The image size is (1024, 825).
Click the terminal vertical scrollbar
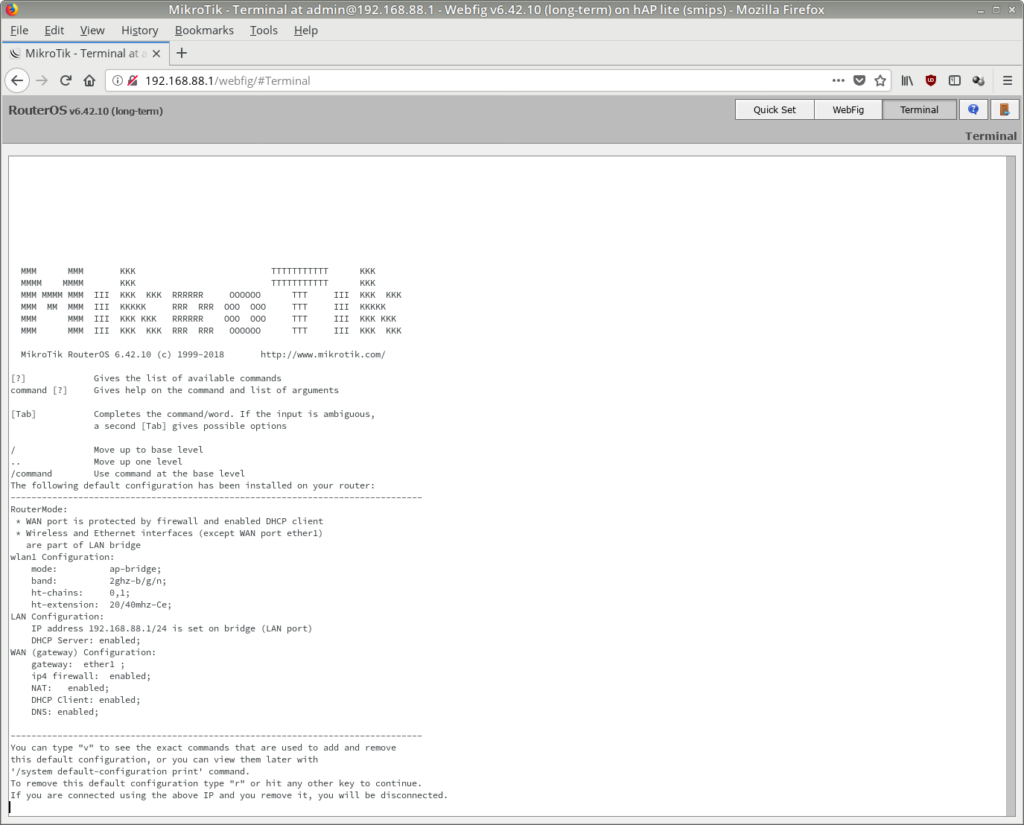pyautogui.click(x=1011, y=486)
